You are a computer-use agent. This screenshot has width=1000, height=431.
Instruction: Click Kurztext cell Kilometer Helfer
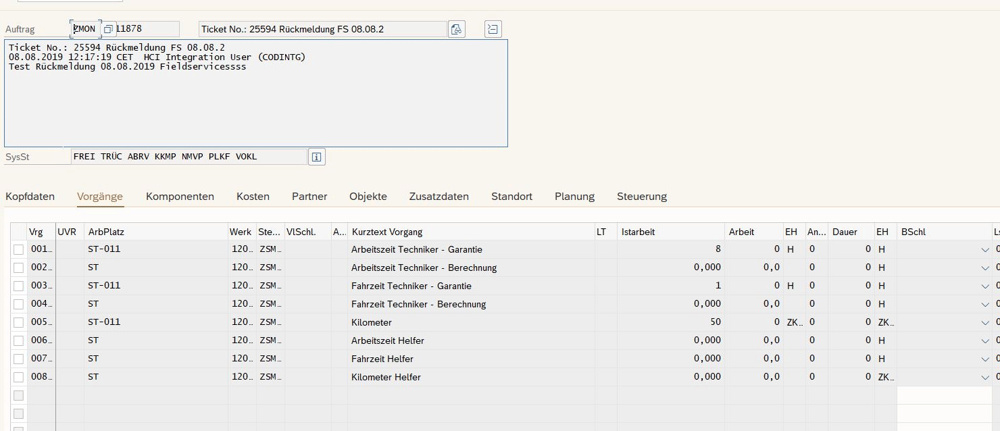[x=471, y=377]
